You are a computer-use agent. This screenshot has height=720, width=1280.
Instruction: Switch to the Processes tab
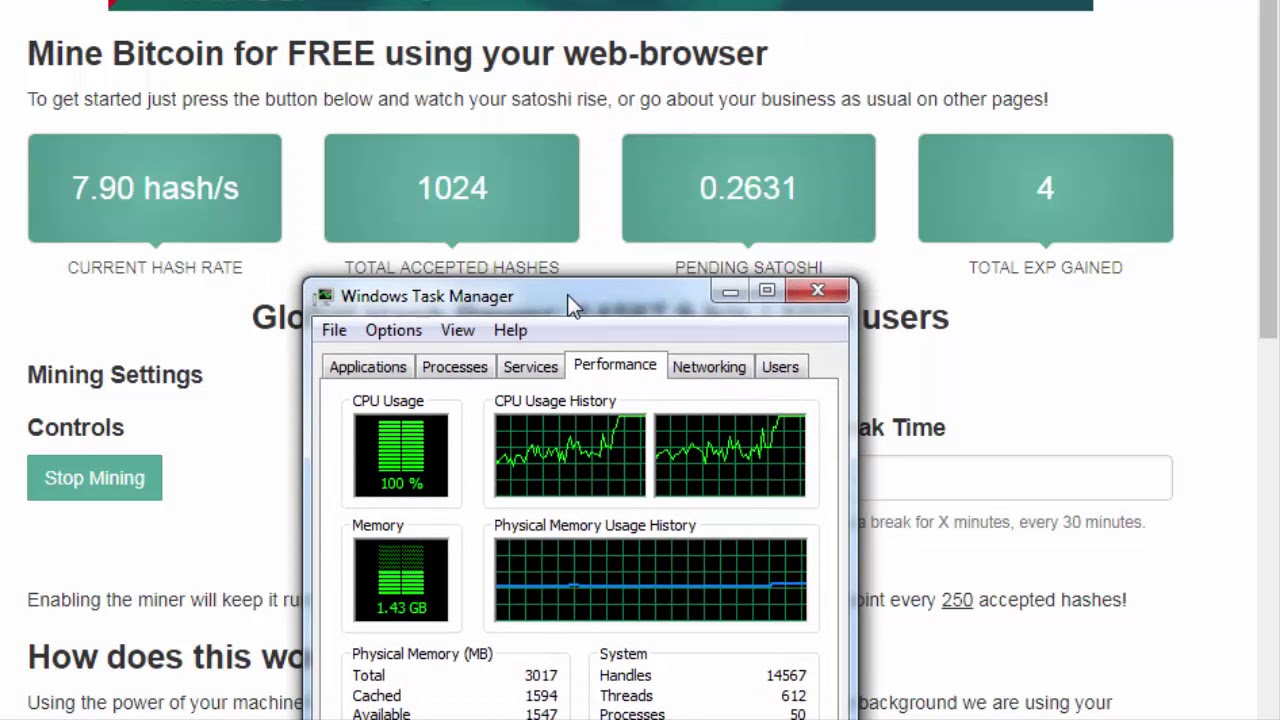click(x=455, y=367)
